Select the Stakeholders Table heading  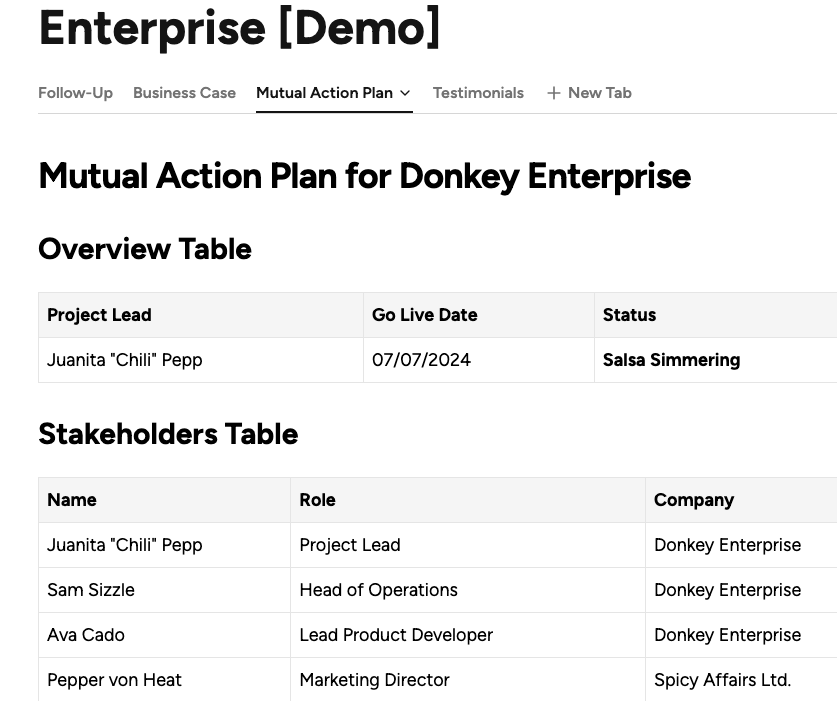pyautogui.click(x=168, y=434)
